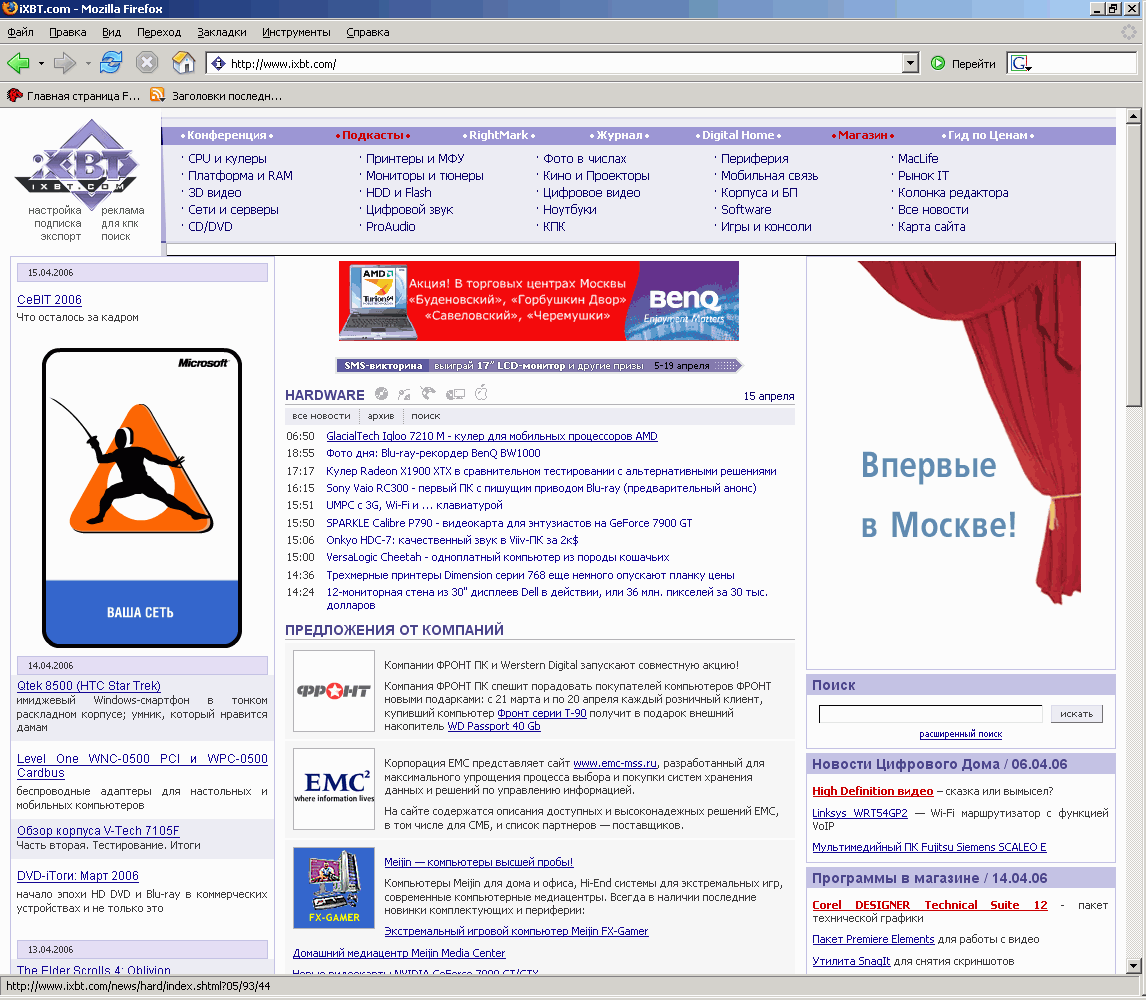Open the Подкасты nav tab
The width and height of the screenshot is (1146, 1000).
click(x=373, y=135)
